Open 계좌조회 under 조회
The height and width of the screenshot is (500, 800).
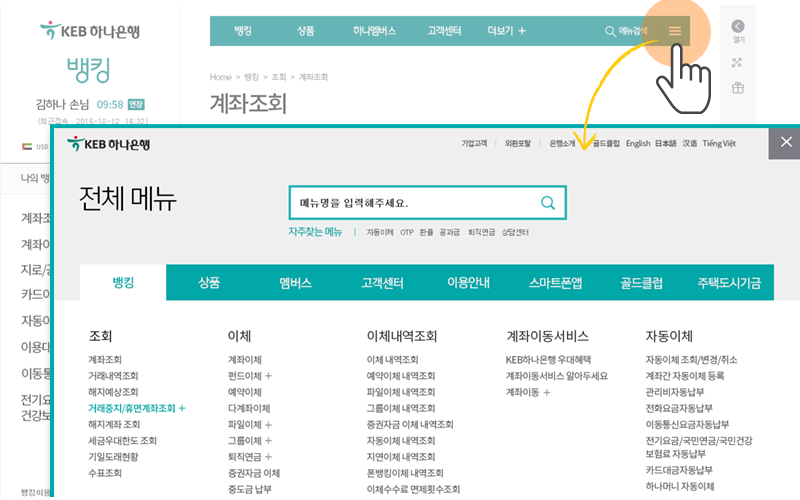coord(105,360)
